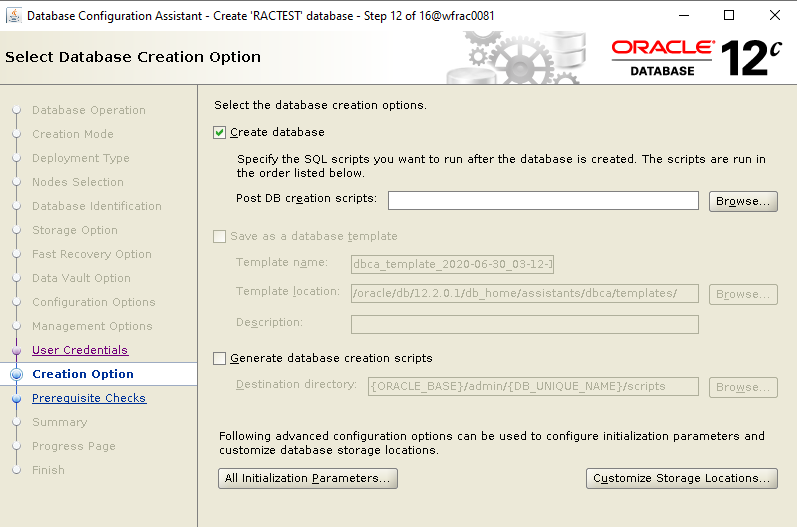The height and width of the screenshot is (527, 797).
Task: Click Storage Option in the step list
Action: coord(75,230)
